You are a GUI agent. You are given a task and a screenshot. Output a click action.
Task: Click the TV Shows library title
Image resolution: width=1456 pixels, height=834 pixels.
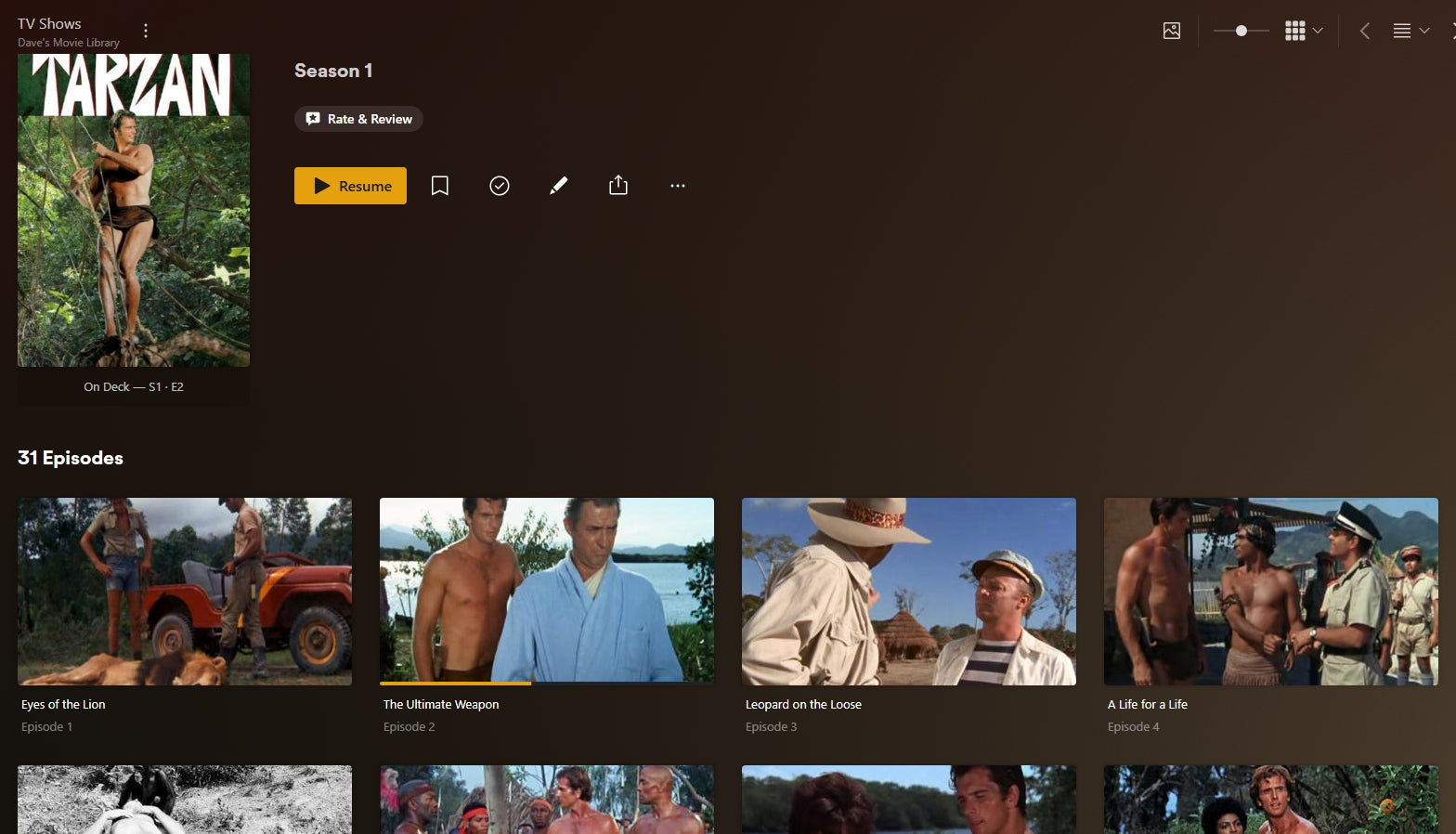[x=49, y=23]
